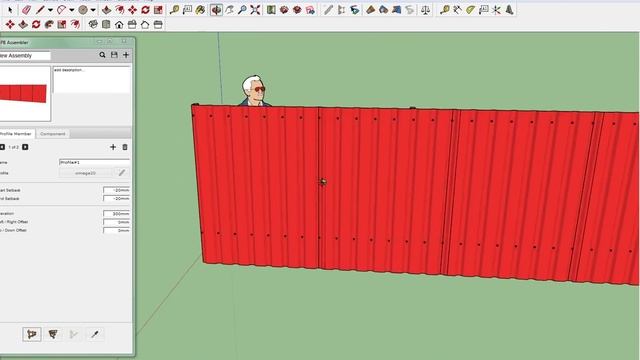640x360 pixels.
Task: Click the red assembly preview thumbnail
Action: pyautogui.click(x=24, y=93)
